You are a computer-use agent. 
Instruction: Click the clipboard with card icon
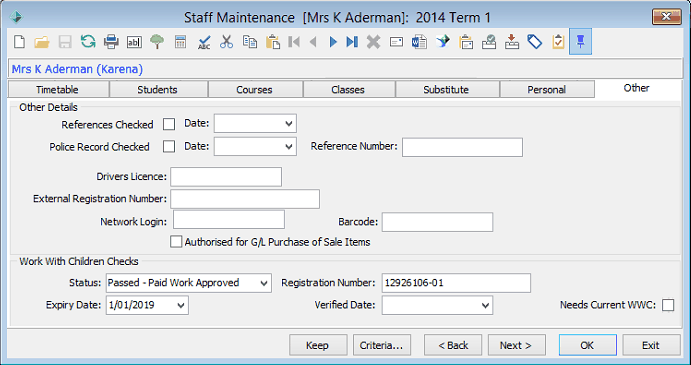point(466,42)
